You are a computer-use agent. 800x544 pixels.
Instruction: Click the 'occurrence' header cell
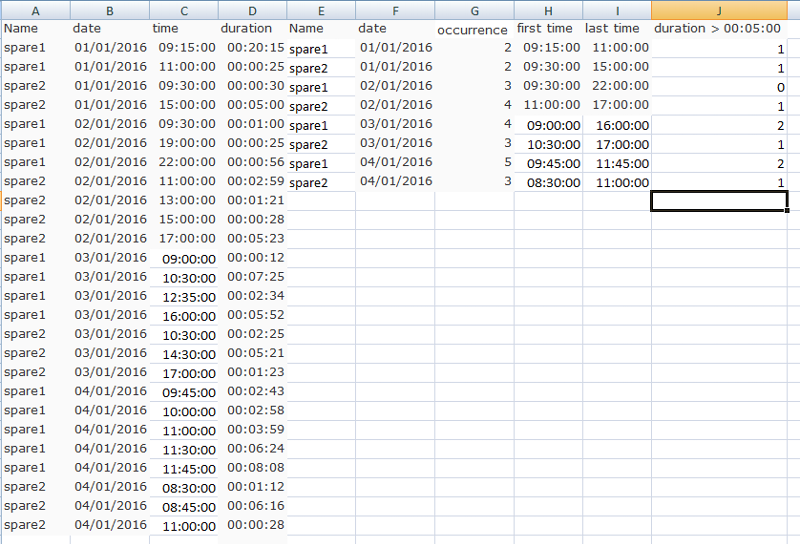(474, 30)
